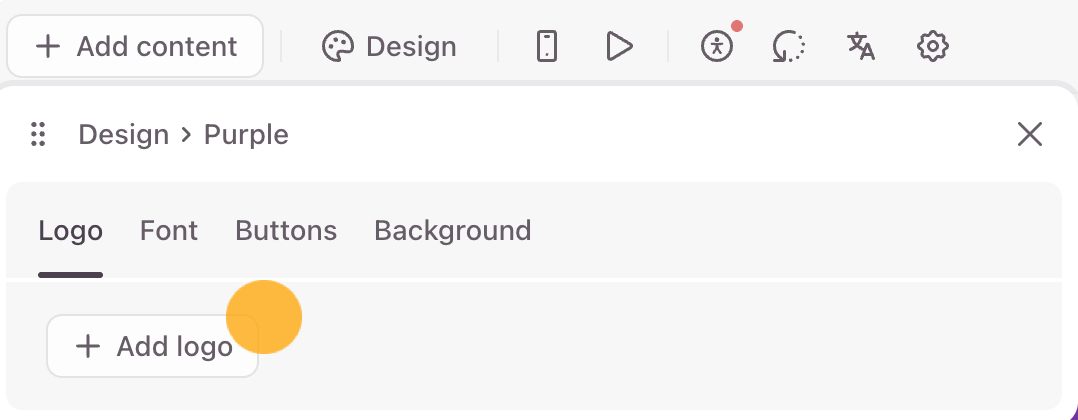The width and height of the screenshot is (1078, 420).
Task: Go back to Design in breadcrumb
Action: (x=124, y=134)
